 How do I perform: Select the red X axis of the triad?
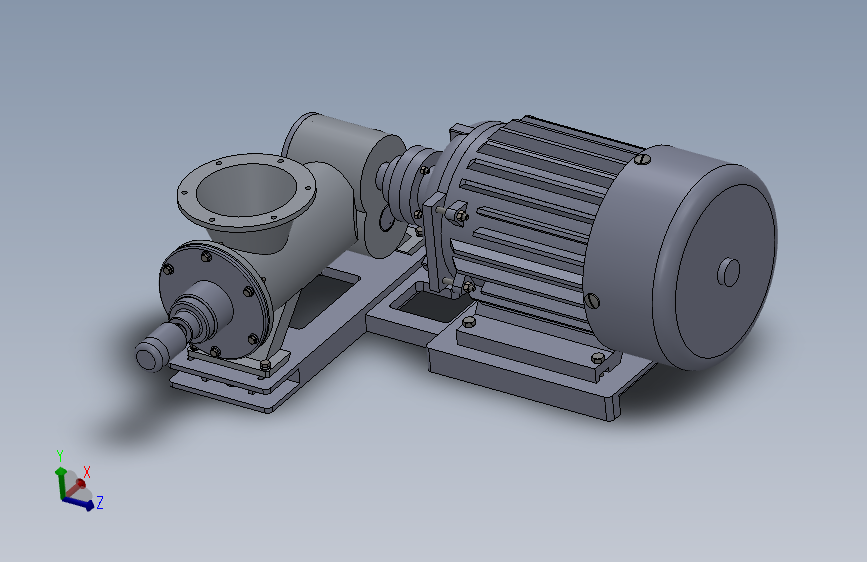77,487
